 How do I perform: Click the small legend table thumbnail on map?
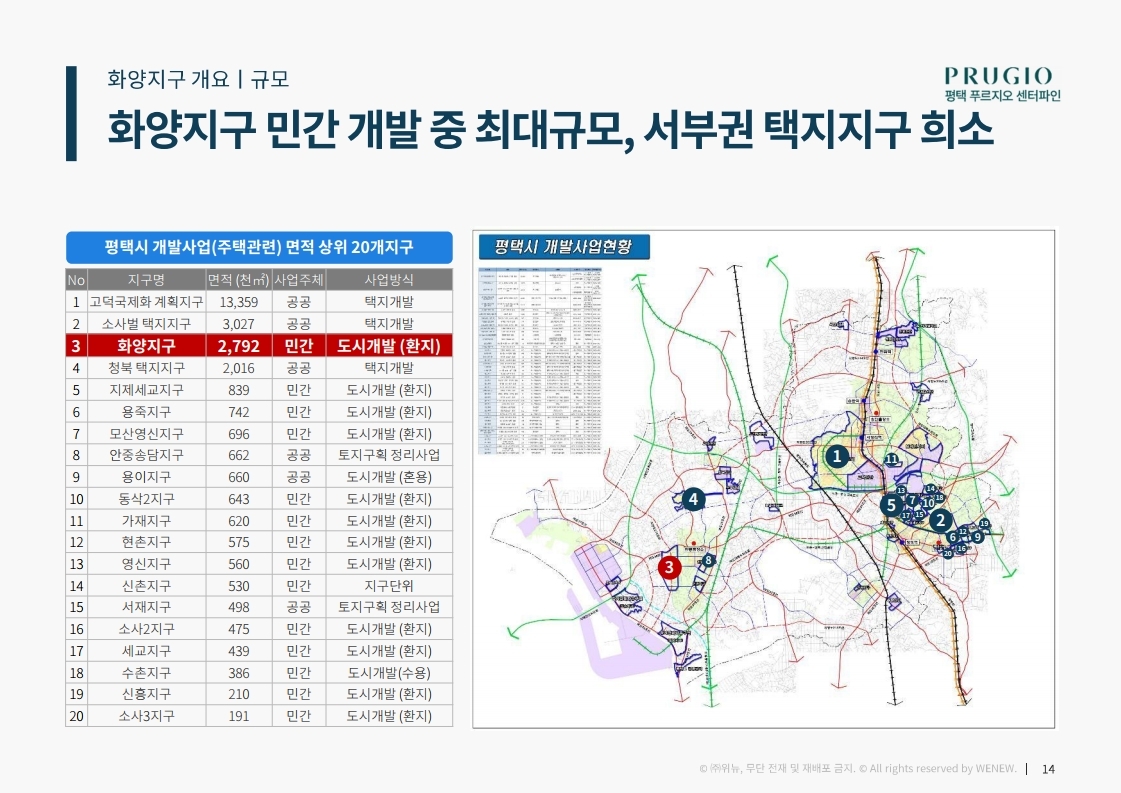[540, 361]
